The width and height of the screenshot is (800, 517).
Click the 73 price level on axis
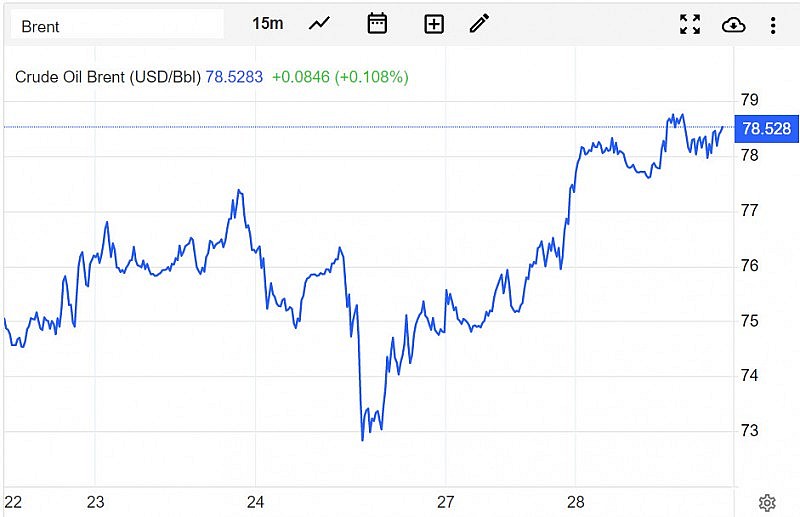pos(749,431)
